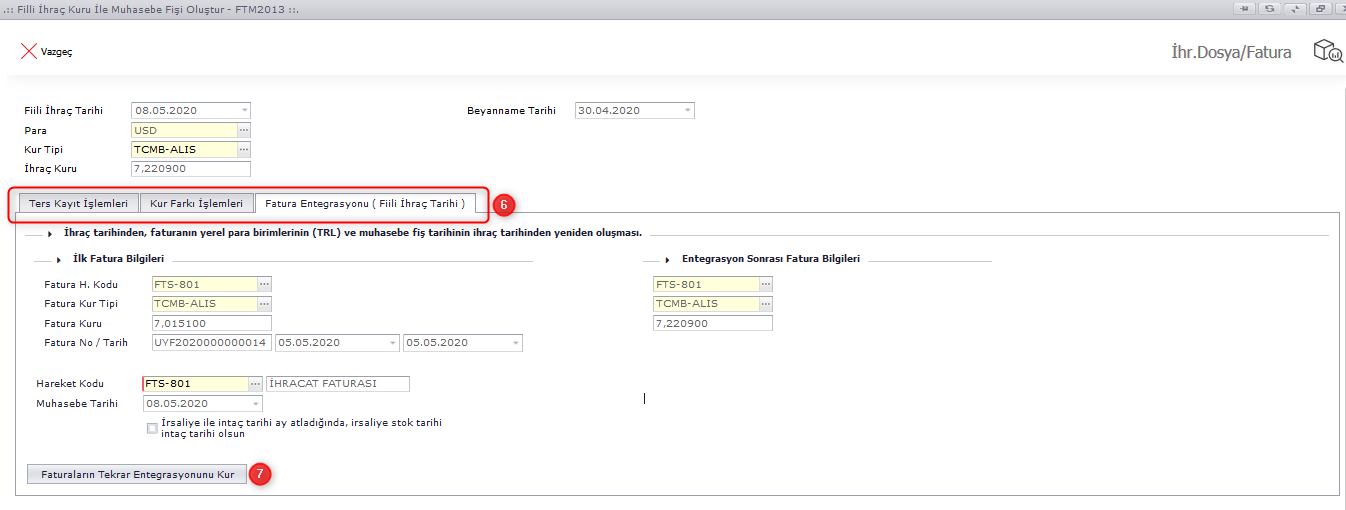
Task: Select the Fatura Entegrasyonu tab
Action: click(x=364, y=203)
